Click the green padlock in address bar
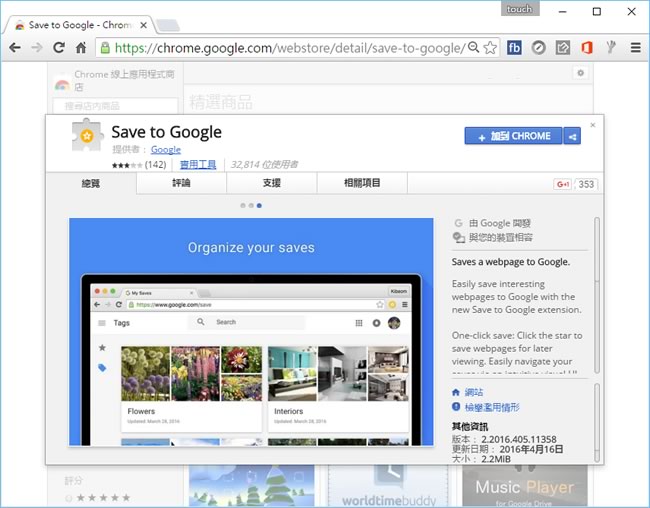This screenshot has width=650, height=508. coord(105,48)
